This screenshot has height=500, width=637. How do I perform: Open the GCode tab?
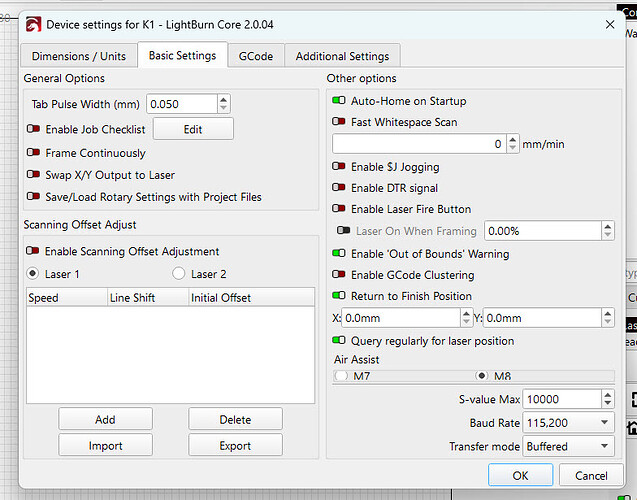click(256, 56)
